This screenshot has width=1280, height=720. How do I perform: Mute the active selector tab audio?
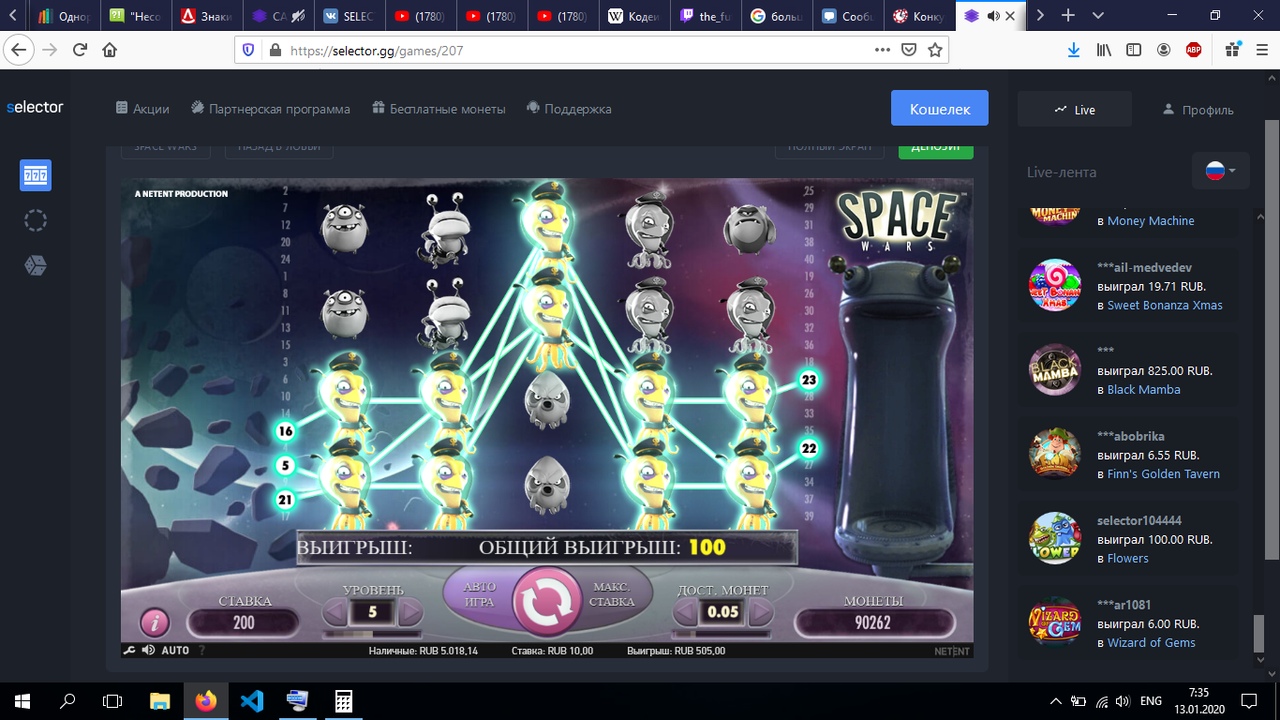coord(994,16)
